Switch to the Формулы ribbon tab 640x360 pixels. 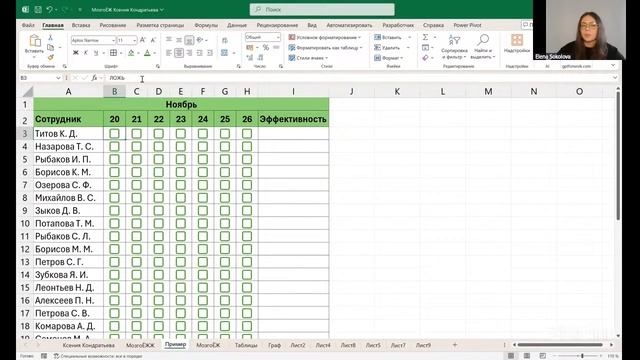[206, 25]
